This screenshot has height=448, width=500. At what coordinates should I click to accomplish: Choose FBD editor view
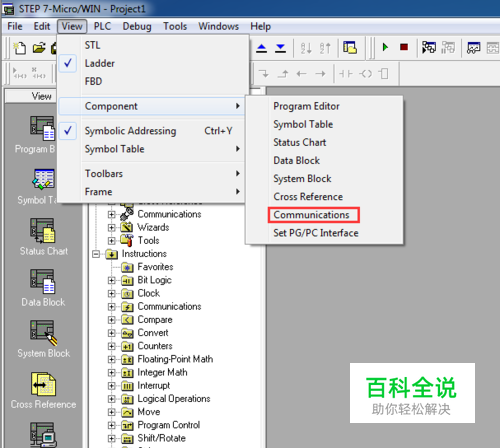tap(153, 81)
